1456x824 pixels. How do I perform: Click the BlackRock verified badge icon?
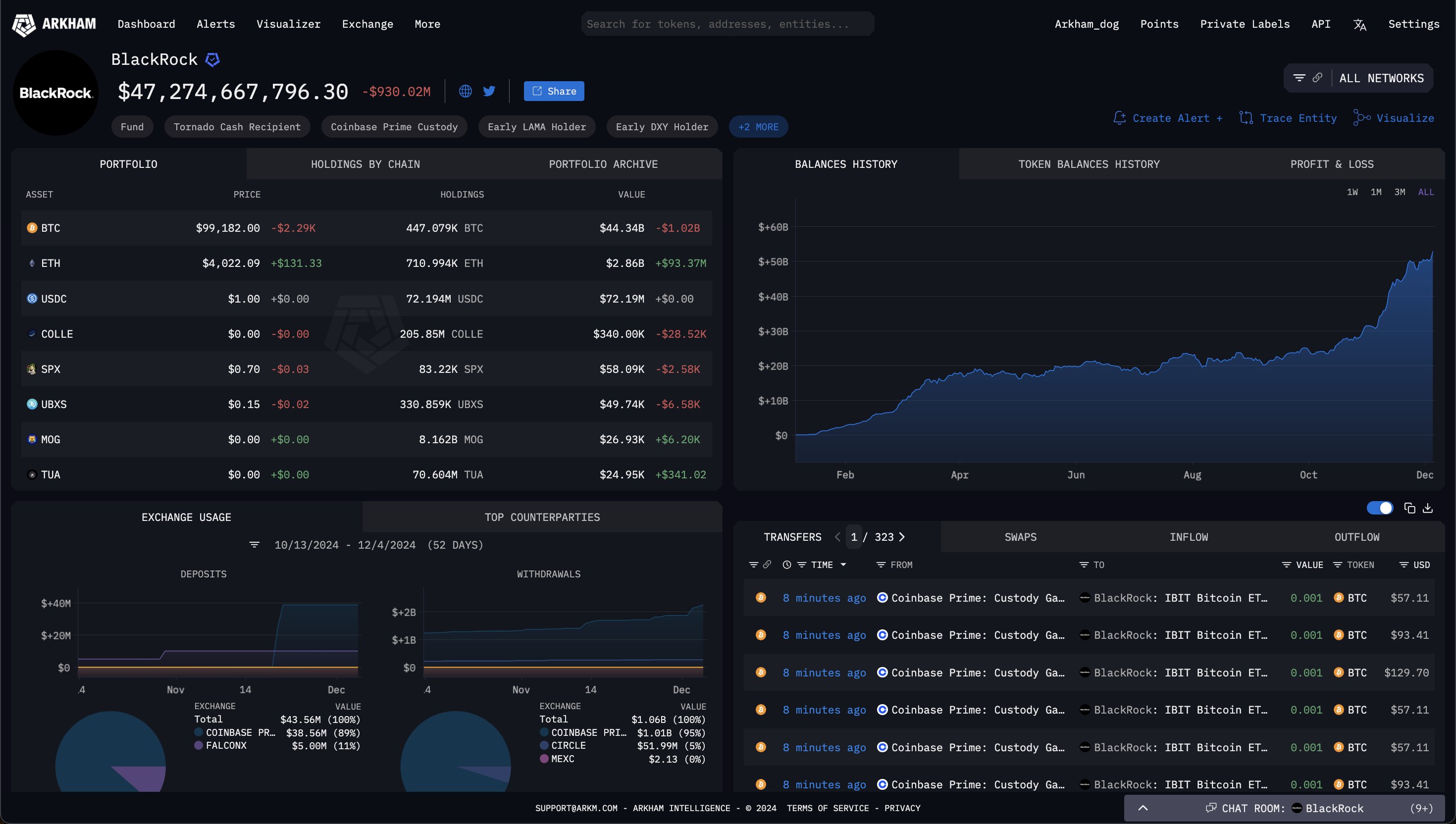point(212,59)
